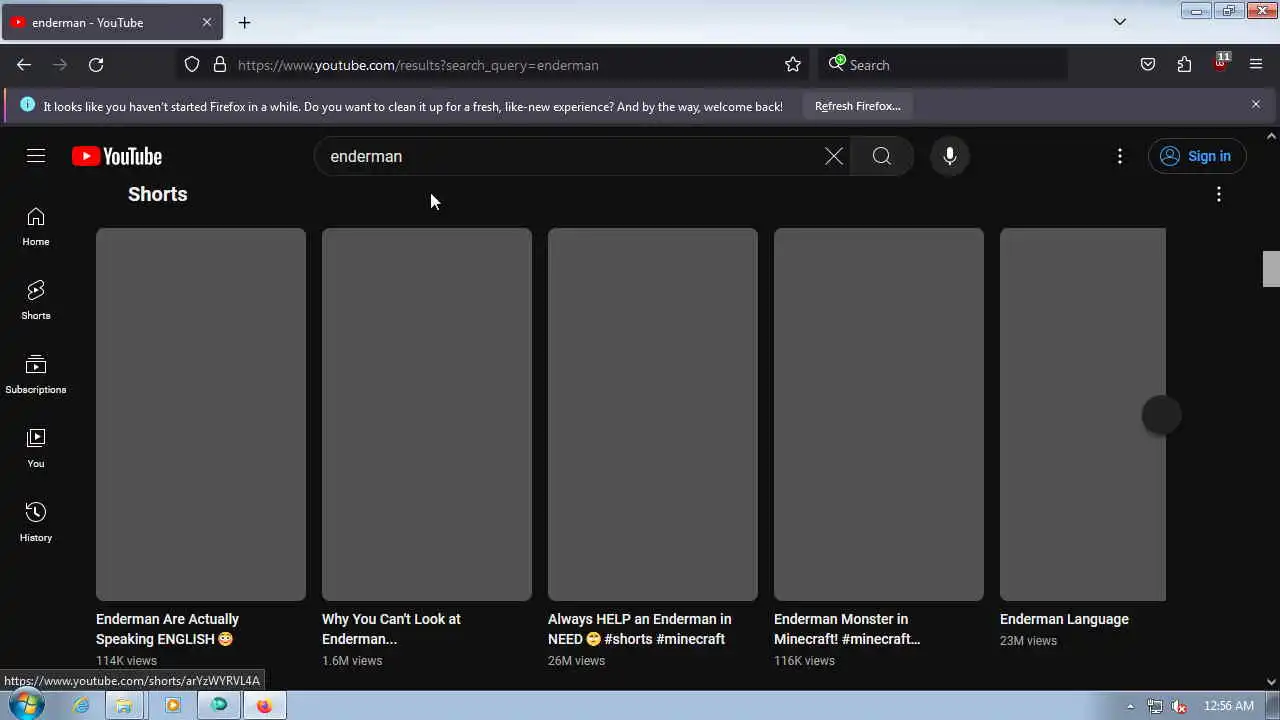Show hidden system tray icons

point(1130,706)
